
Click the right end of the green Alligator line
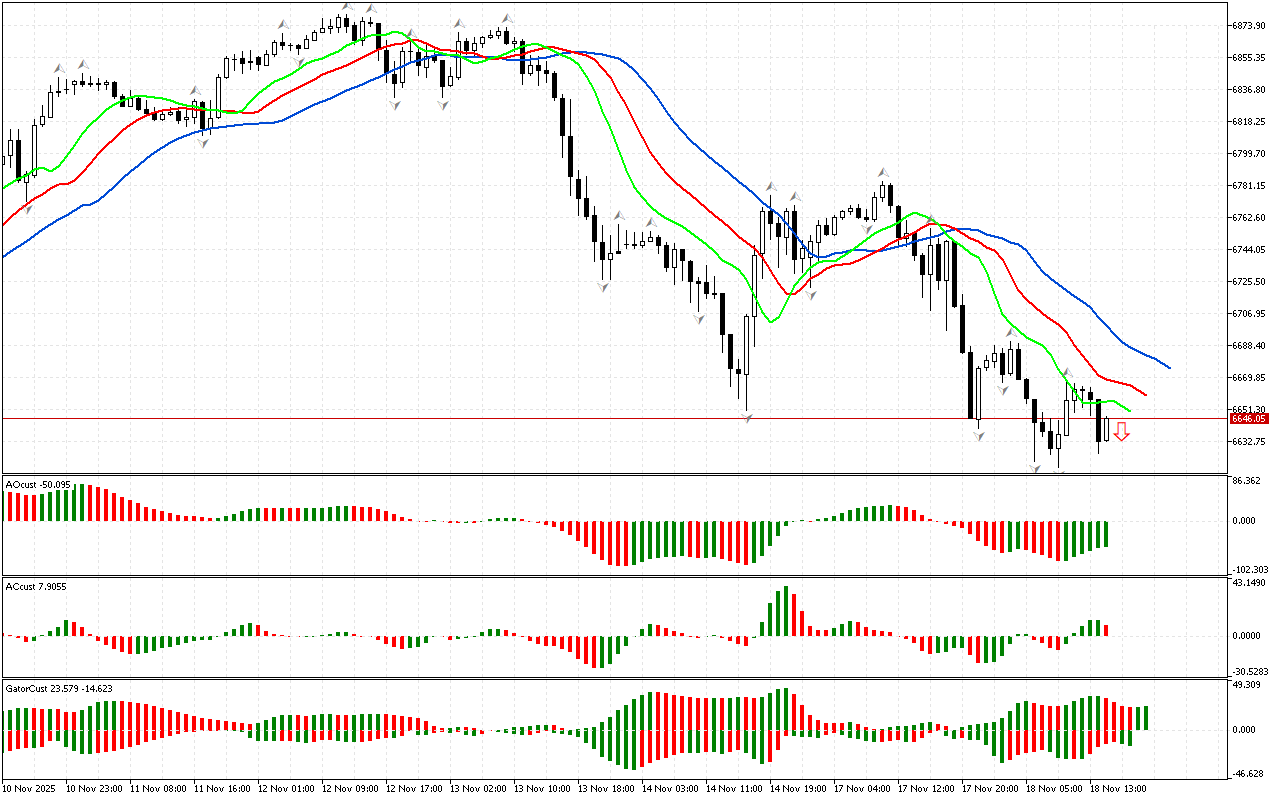click(1129, 410)
